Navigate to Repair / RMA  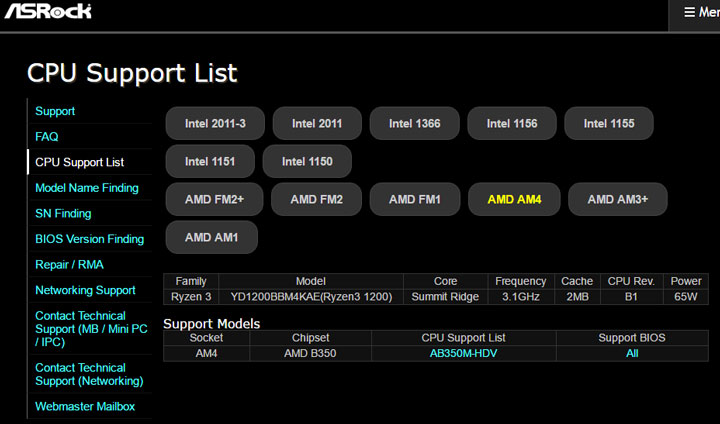coord(69,265)
